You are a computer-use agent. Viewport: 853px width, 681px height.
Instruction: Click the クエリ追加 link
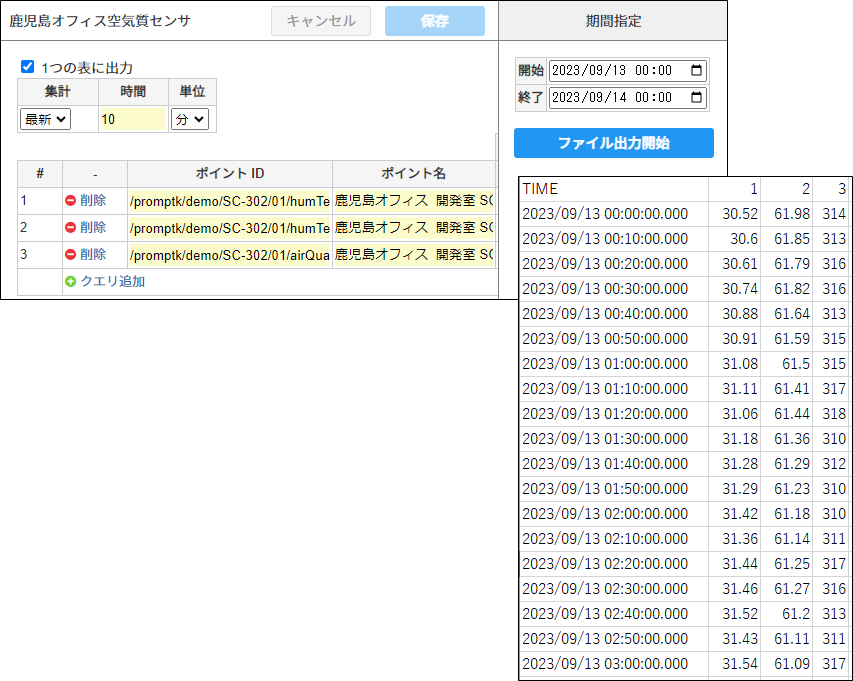(x=113, y=281)
